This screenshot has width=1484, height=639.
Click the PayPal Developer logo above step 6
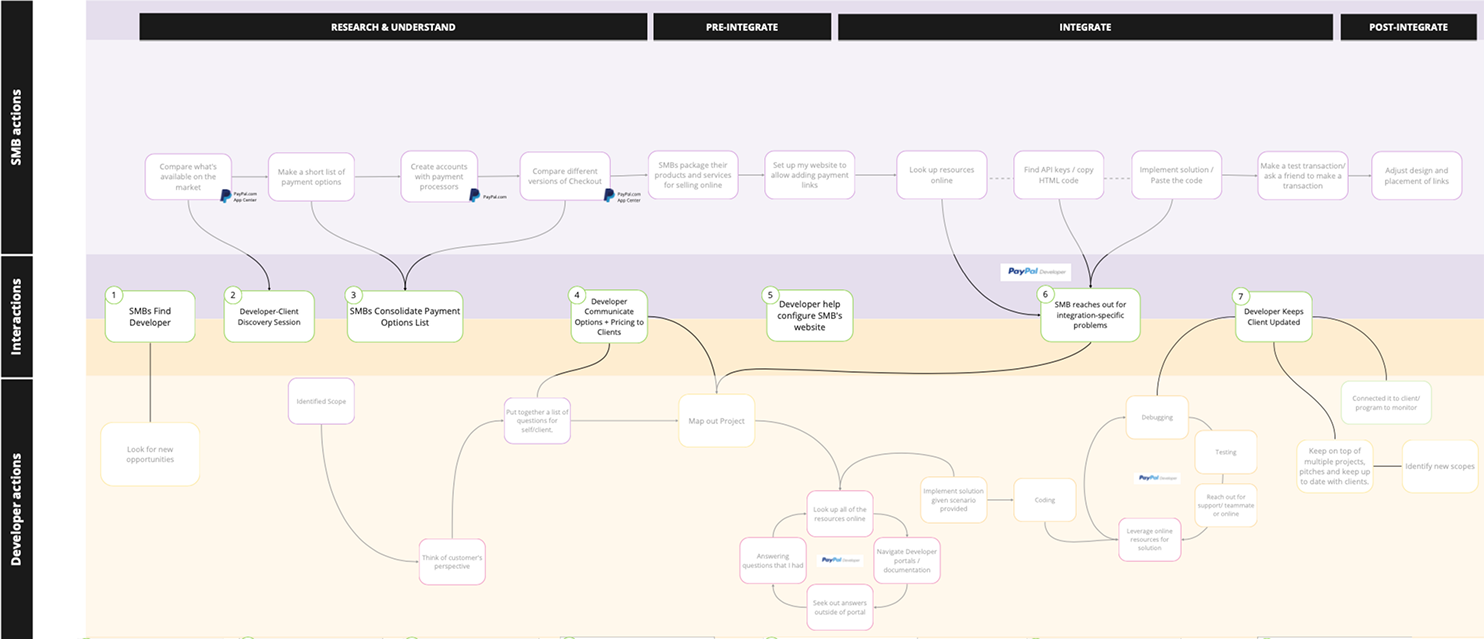[x=1035, y=271]
